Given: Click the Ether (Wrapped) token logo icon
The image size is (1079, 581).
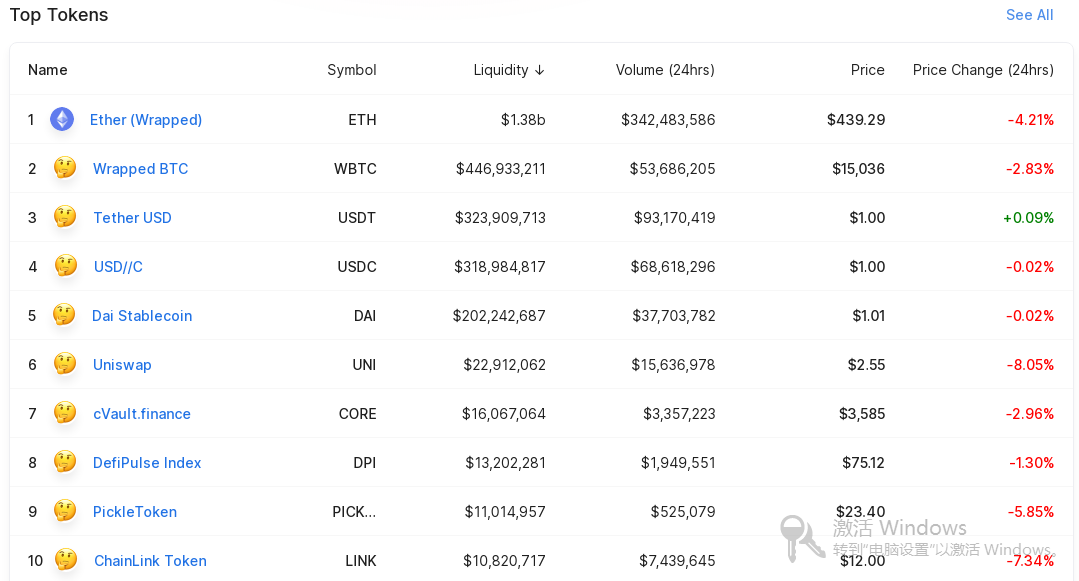Looking at the screenshot, I should [62, 119].
